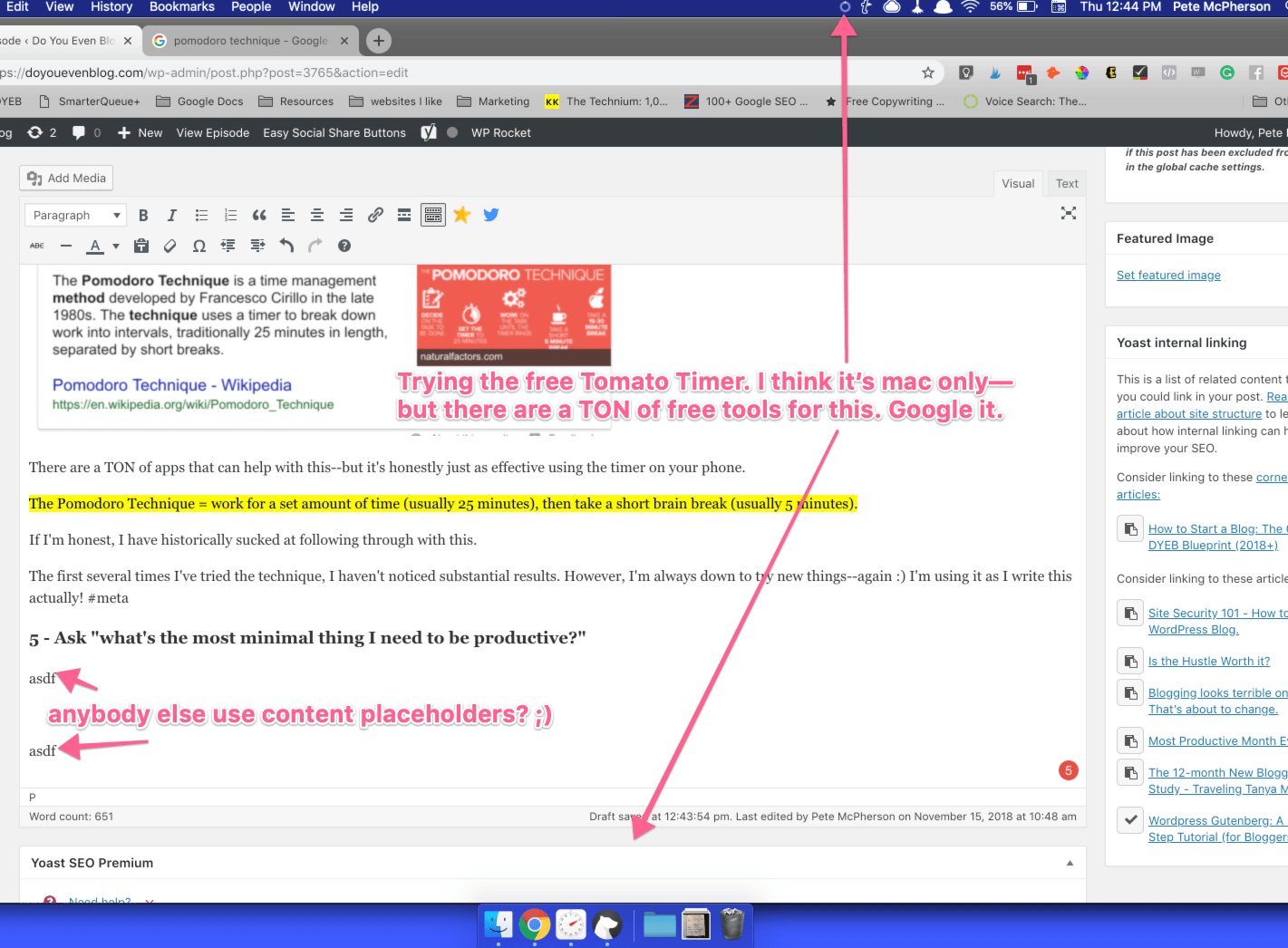Open the People menu

tap(251, 6)
